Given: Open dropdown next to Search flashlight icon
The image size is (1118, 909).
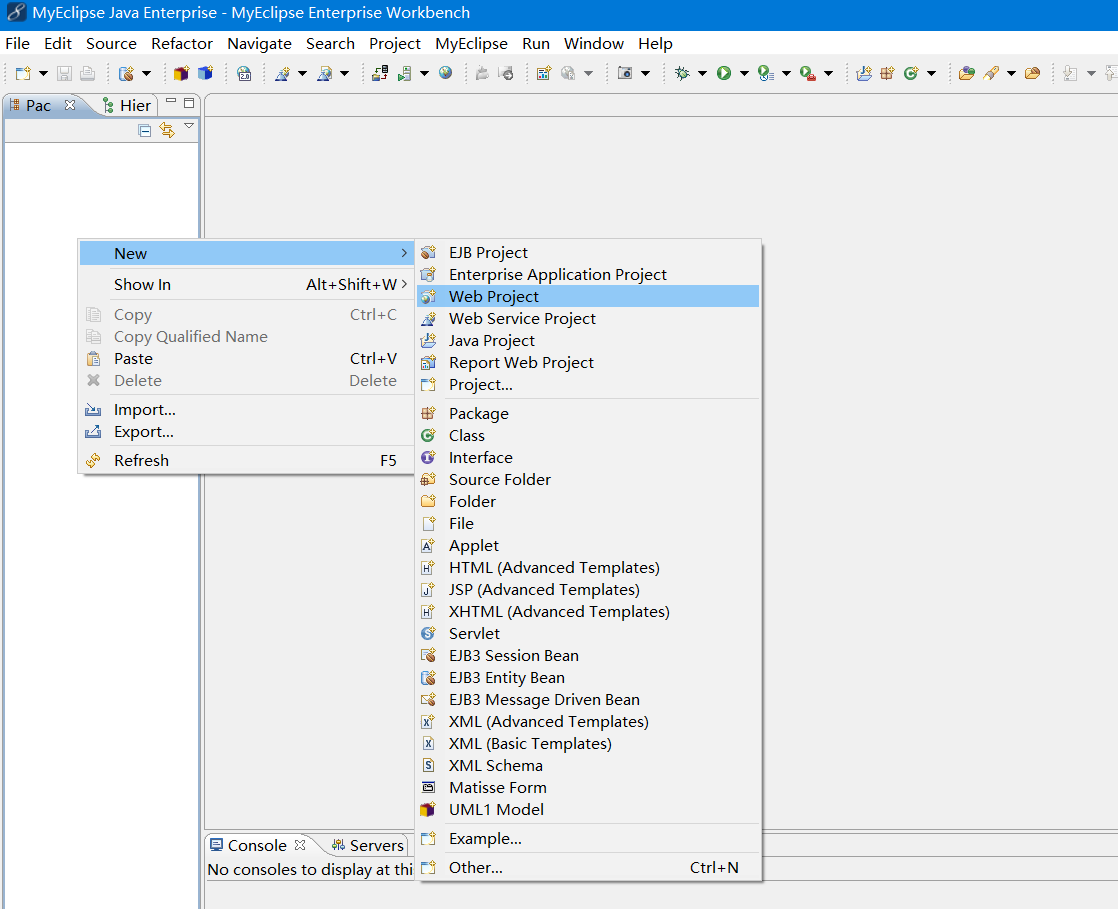Looking at the screenshot, I should pyautogui.click(x=1011, y=73).
